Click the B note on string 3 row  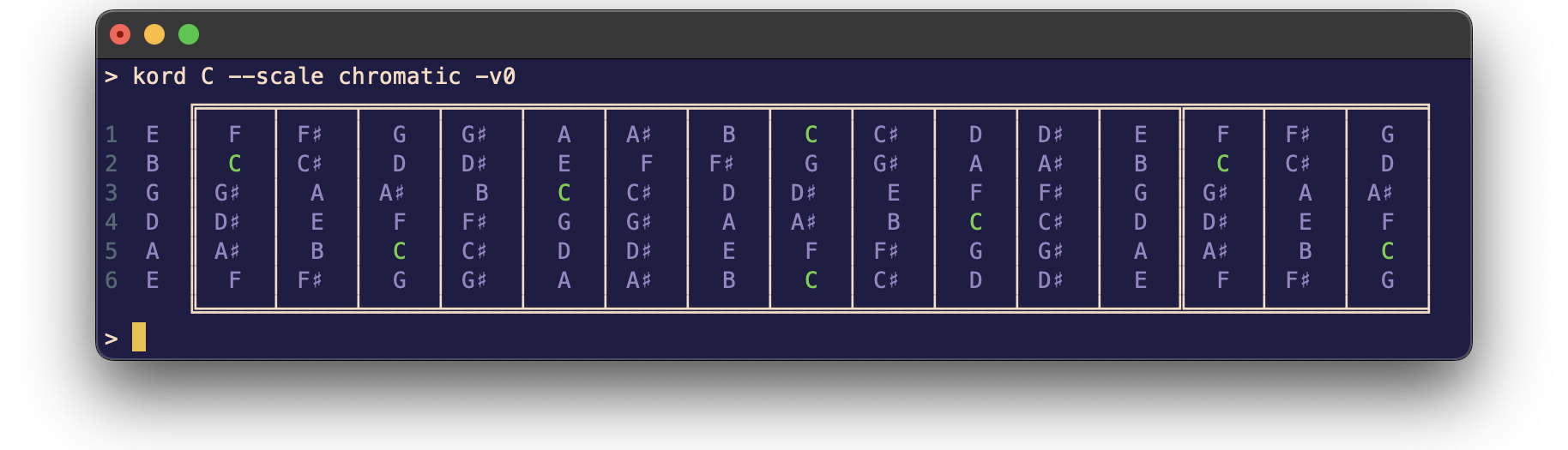pos(482,193)
